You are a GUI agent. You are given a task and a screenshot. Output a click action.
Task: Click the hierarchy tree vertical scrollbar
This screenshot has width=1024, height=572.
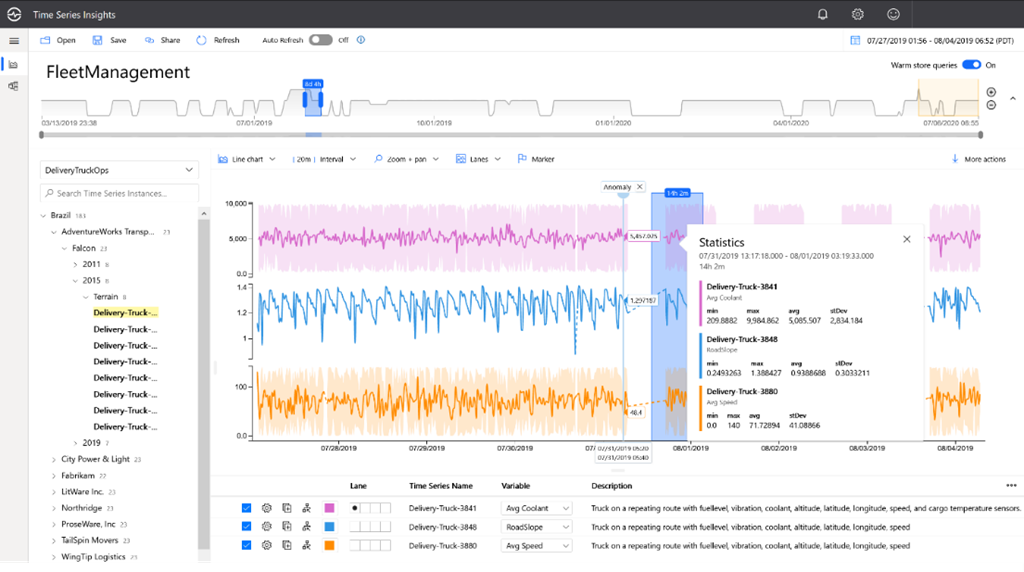point(204,384)
